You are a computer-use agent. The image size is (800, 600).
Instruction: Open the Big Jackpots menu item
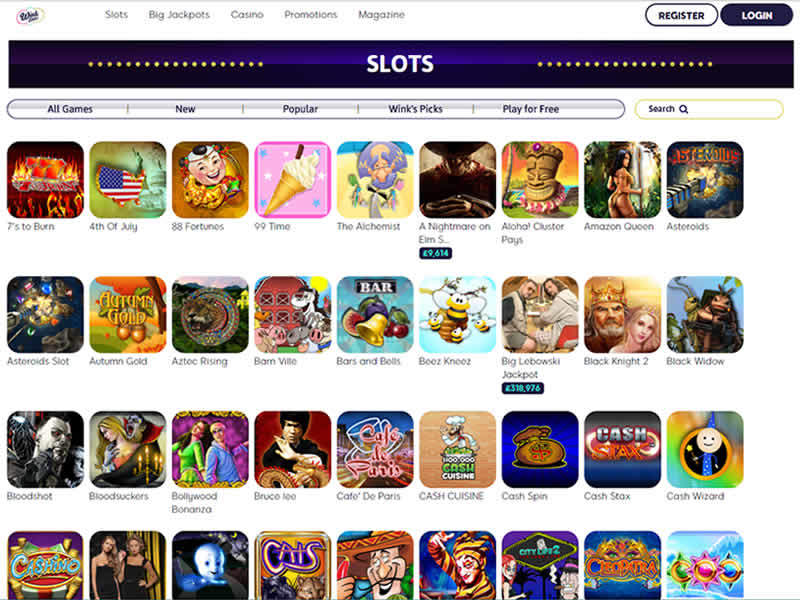[179, 15]
